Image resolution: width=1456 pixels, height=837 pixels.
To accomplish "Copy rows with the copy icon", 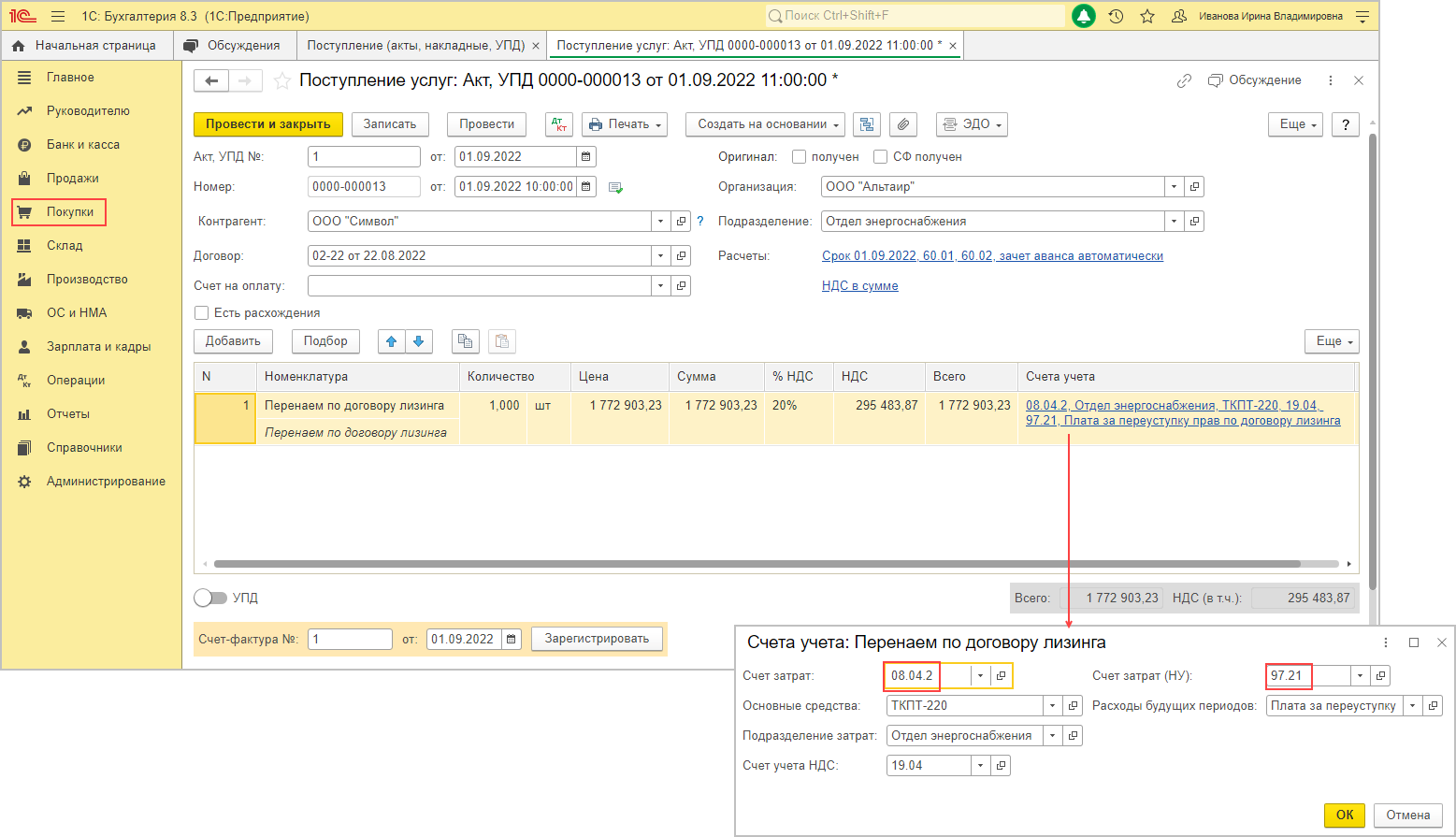I will tap(466, 341).
